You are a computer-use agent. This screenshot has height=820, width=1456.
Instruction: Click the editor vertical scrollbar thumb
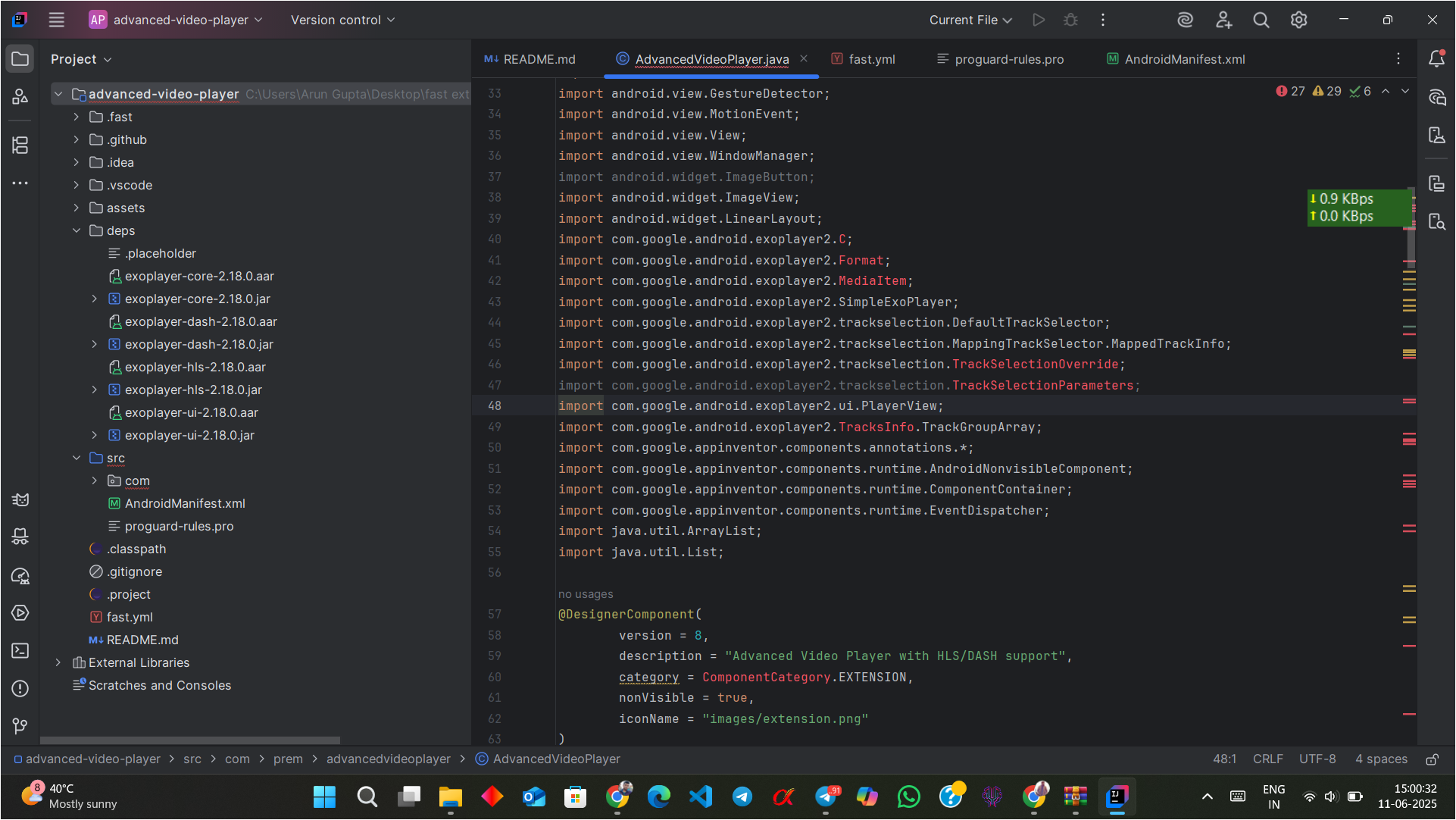[x=1411, y=227]
